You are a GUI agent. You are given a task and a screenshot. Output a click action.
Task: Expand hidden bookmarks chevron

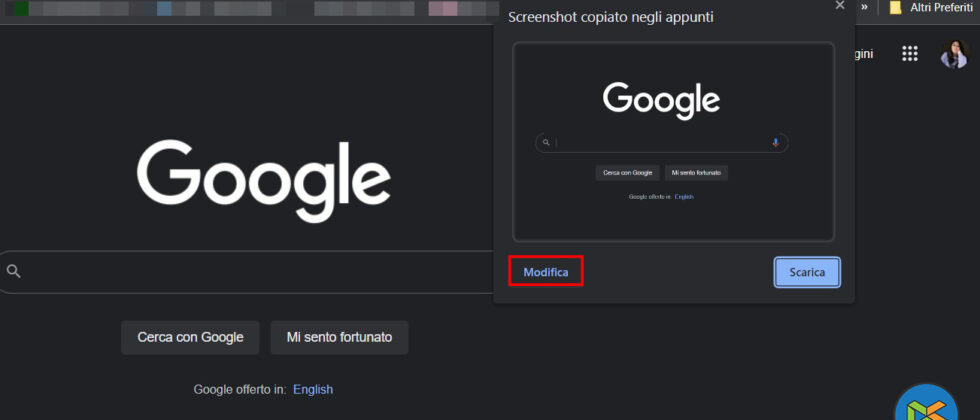(x=864, y=6)
